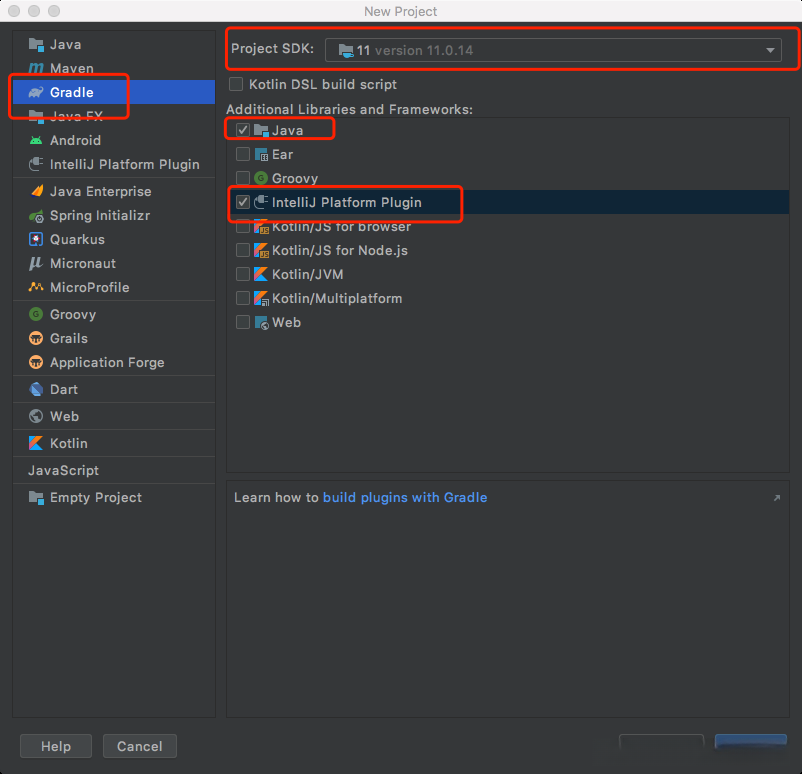Click the version 11.0.14 text
The image size is (802, 774).
(424, 50)
